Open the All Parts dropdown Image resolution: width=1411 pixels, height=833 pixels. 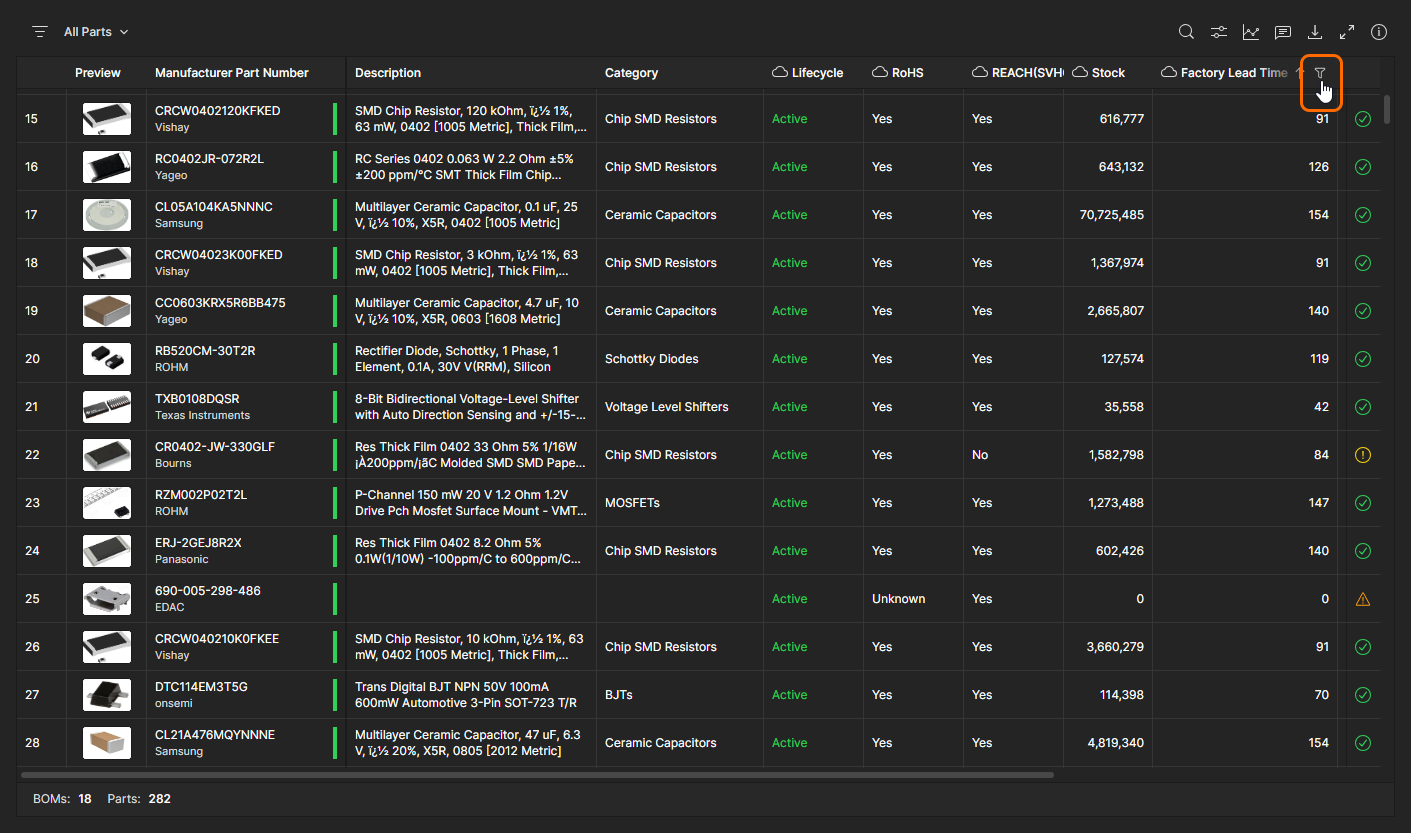point(96,32)
